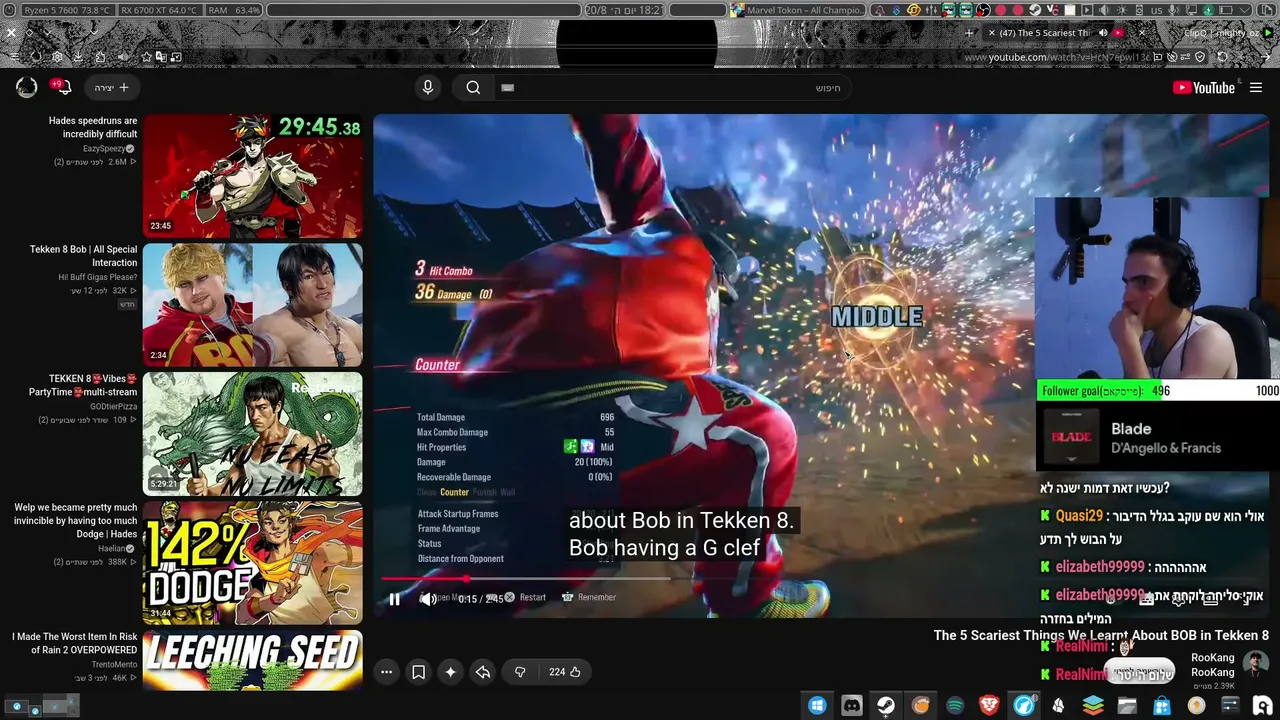The image size is (1280, 720).
Task: Open the 142% Dodge Hades thumbnail
Action: pyautogui.click(x=253, y=563)
